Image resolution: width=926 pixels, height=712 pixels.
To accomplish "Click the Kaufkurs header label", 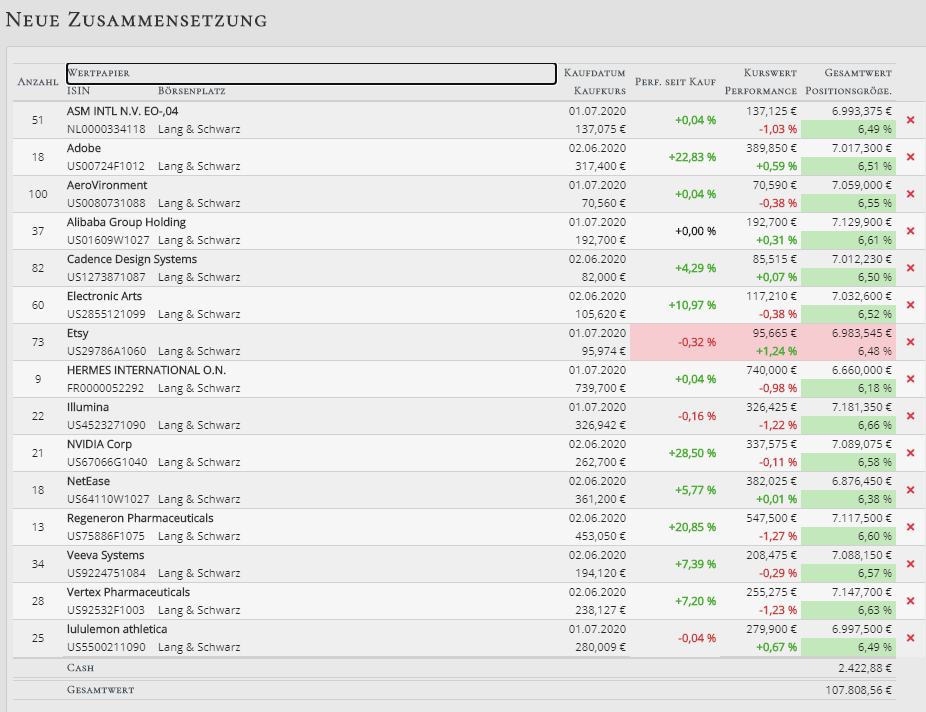I will point(599,91).
